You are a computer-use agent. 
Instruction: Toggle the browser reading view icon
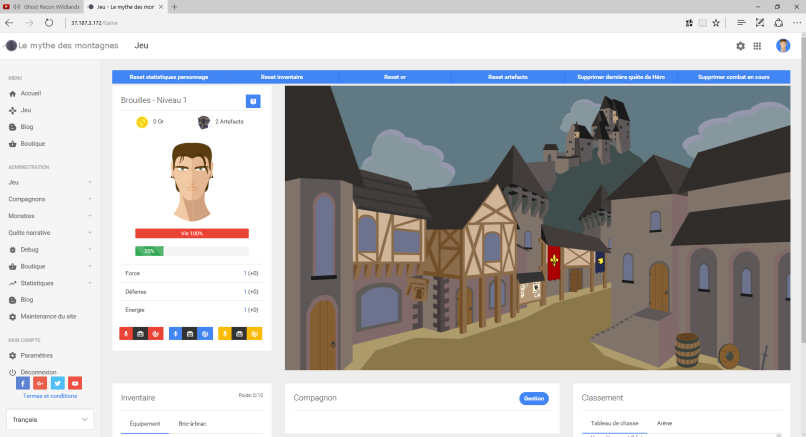click(x=702, y=23)
